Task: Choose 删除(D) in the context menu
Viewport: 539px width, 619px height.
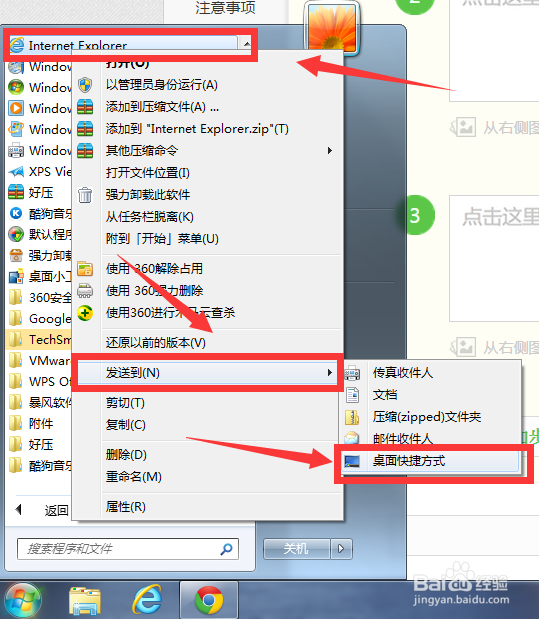Action: (x=126, y=455)
